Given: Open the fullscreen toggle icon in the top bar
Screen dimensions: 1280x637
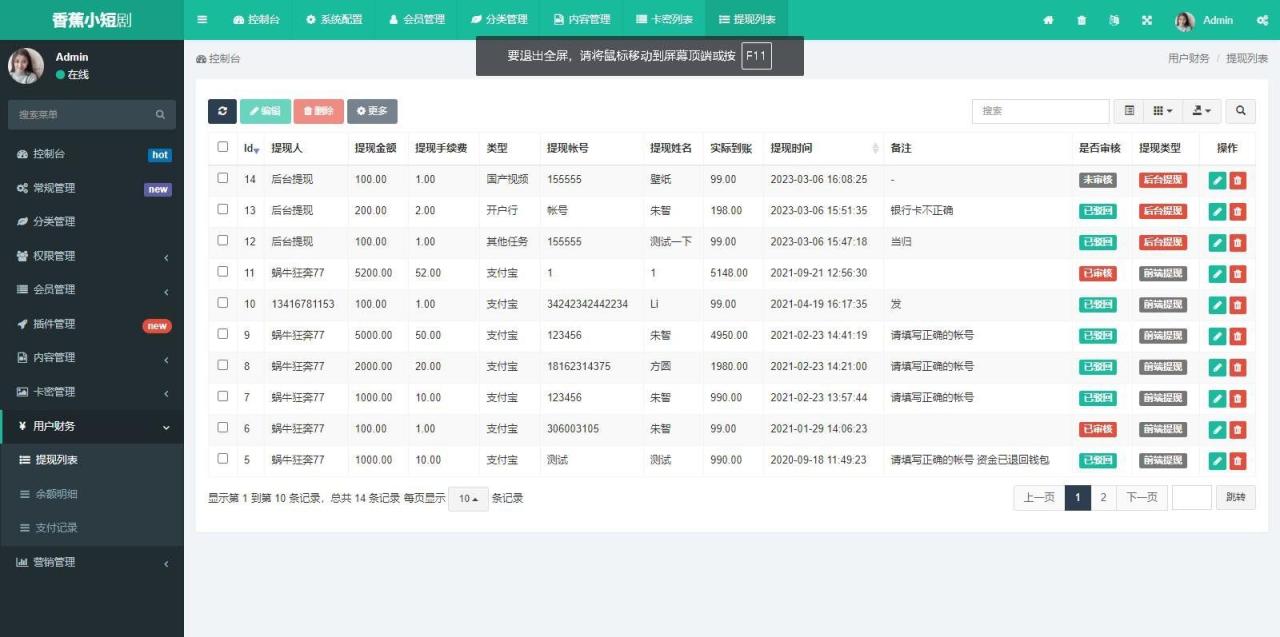Looking at the screenshot, I should coord(1147,19).
